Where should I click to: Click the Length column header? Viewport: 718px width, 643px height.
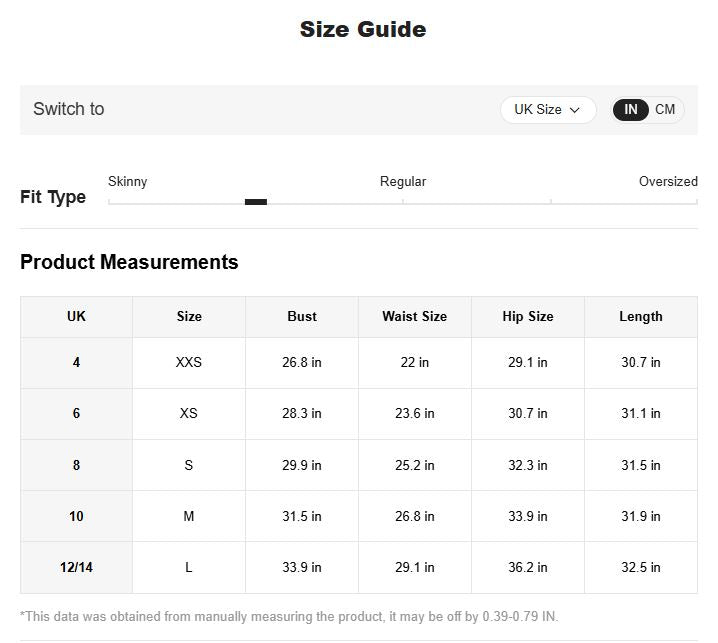[x=640, y=316]
